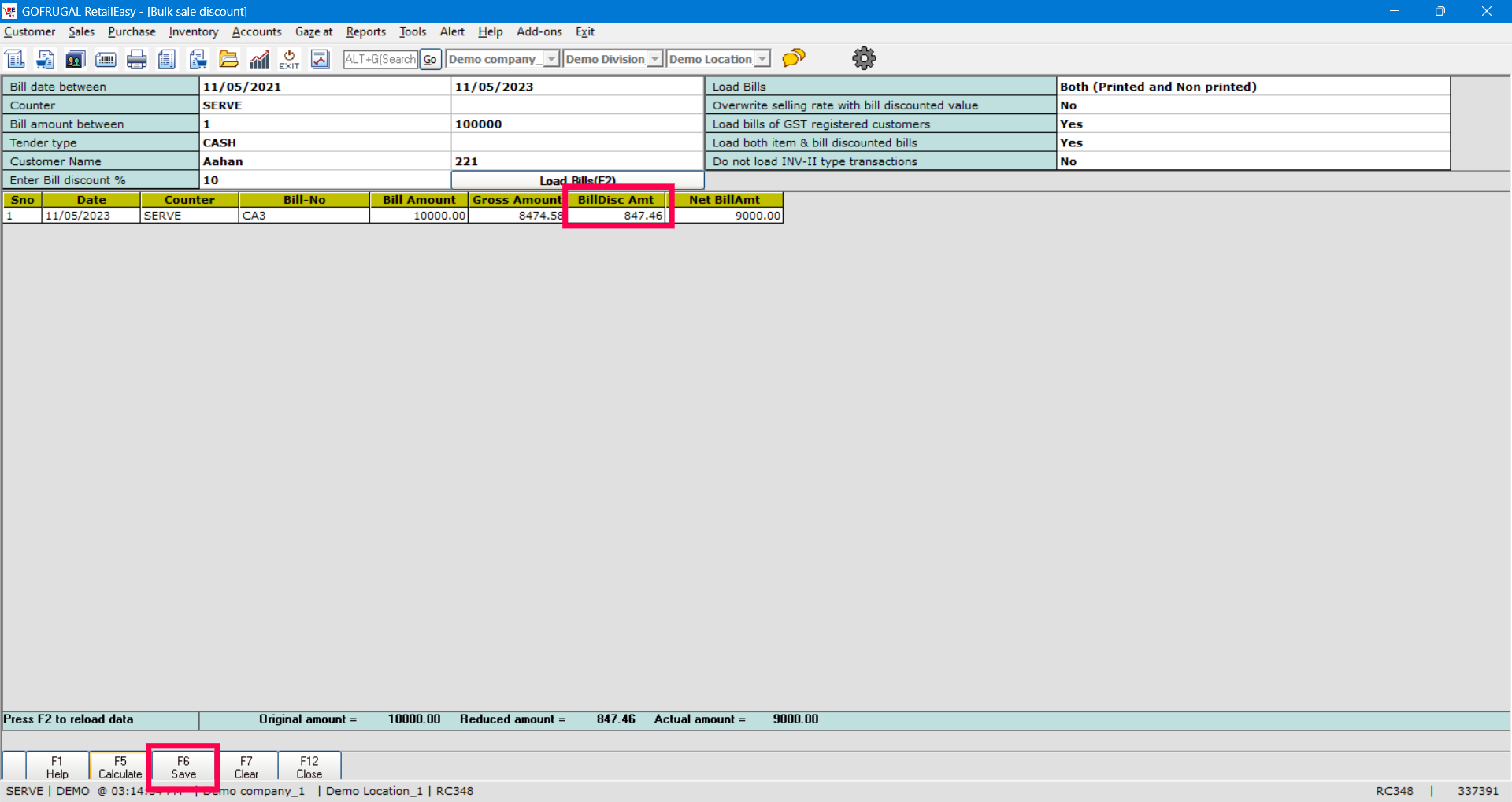Image resolution: width=1512 pixels, height=802 pixels.
Task: Click the EXIT power icon
Action: click(x=289, y=59)
